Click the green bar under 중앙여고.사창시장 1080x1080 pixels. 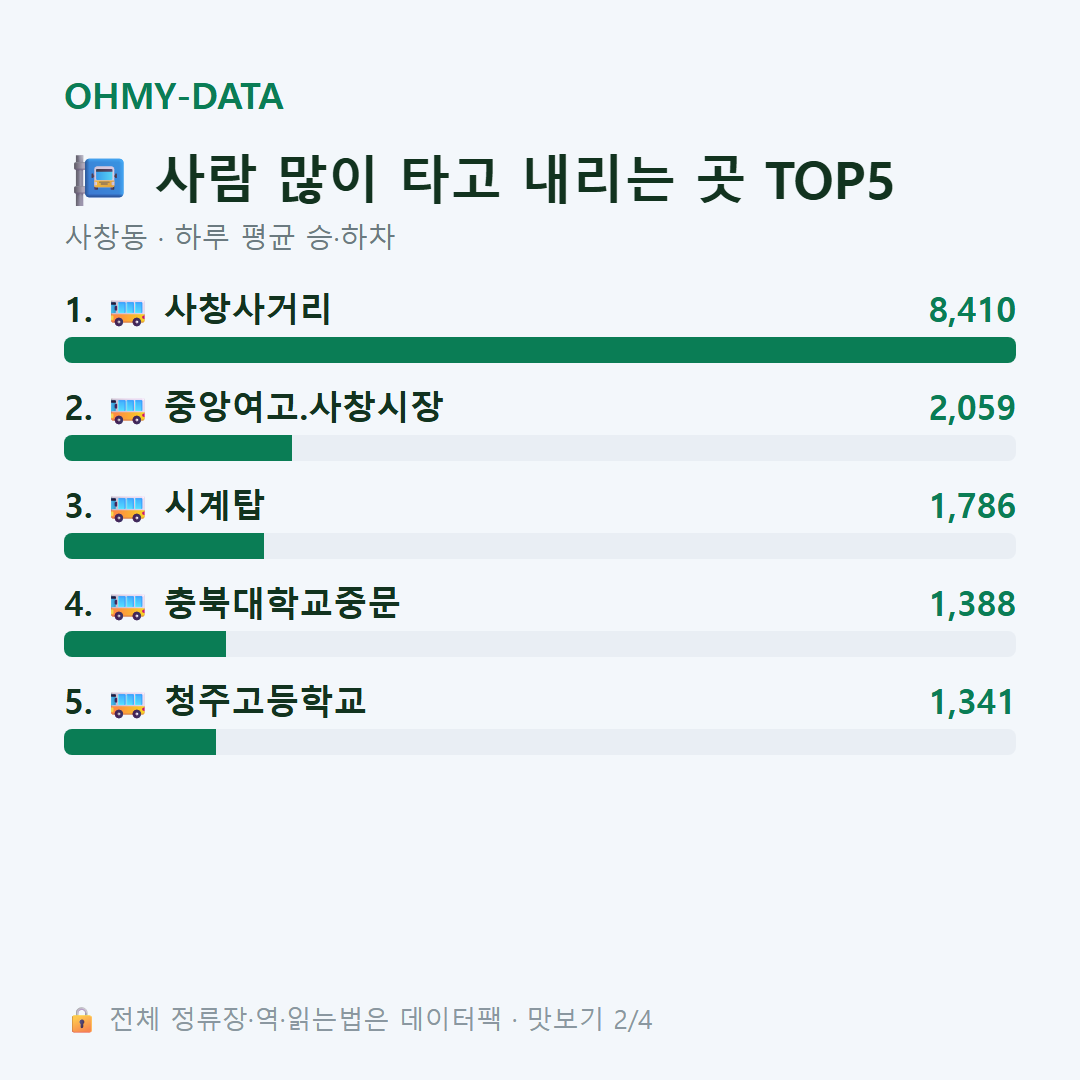click(x=178, y=448)
